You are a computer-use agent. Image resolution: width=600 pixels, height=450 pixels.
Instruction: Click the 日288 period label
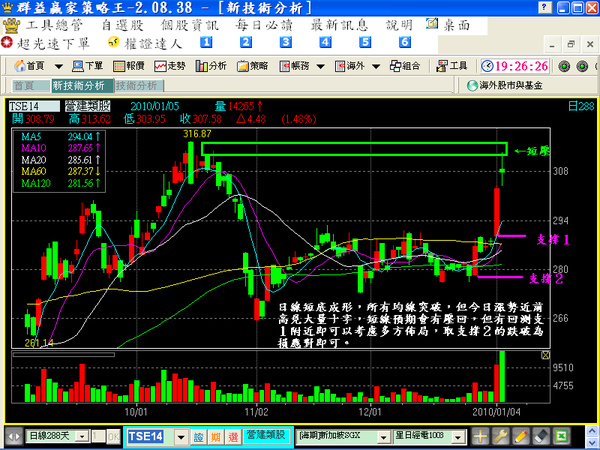tap(581, 106)
